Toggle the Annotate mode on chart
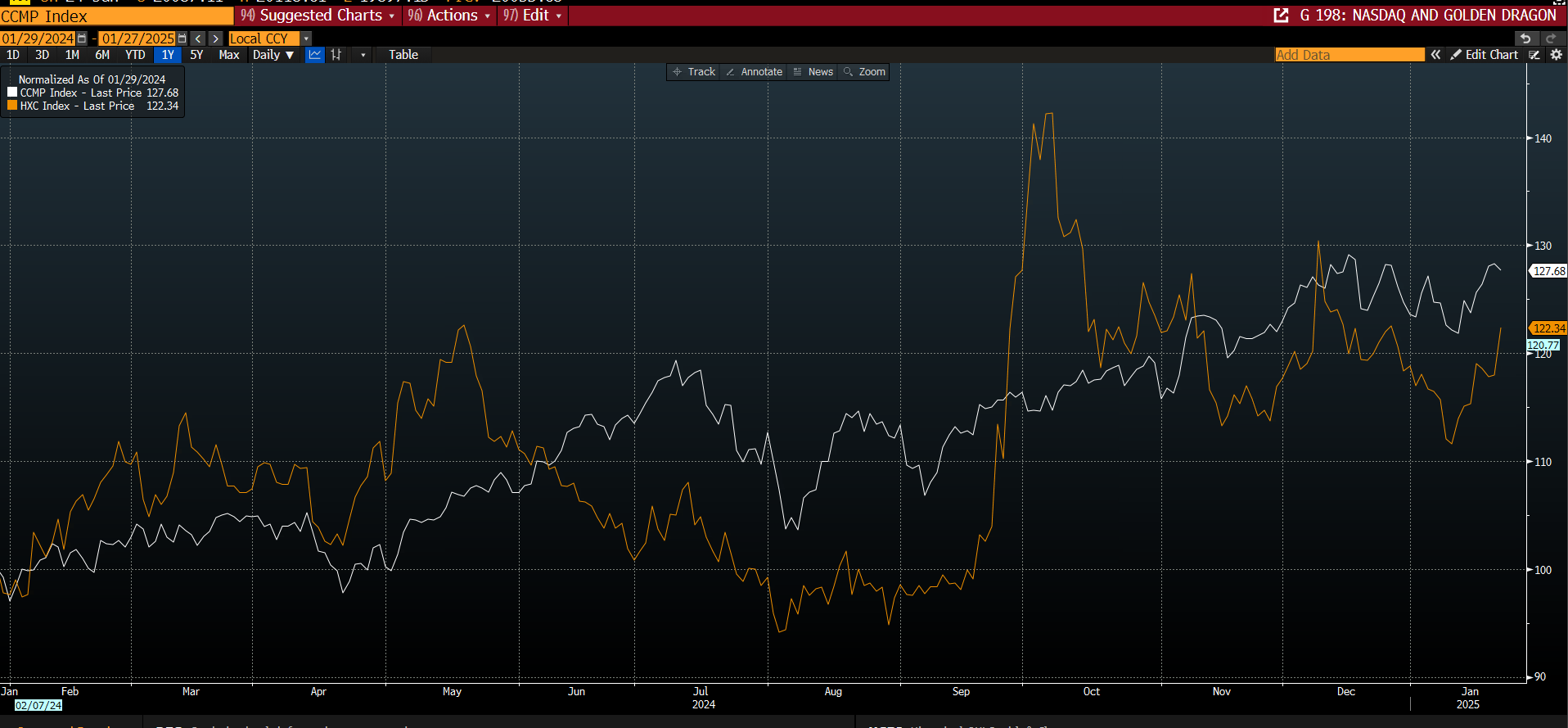The width and height of the screenshot is (1568, 728). pos(754,72)
